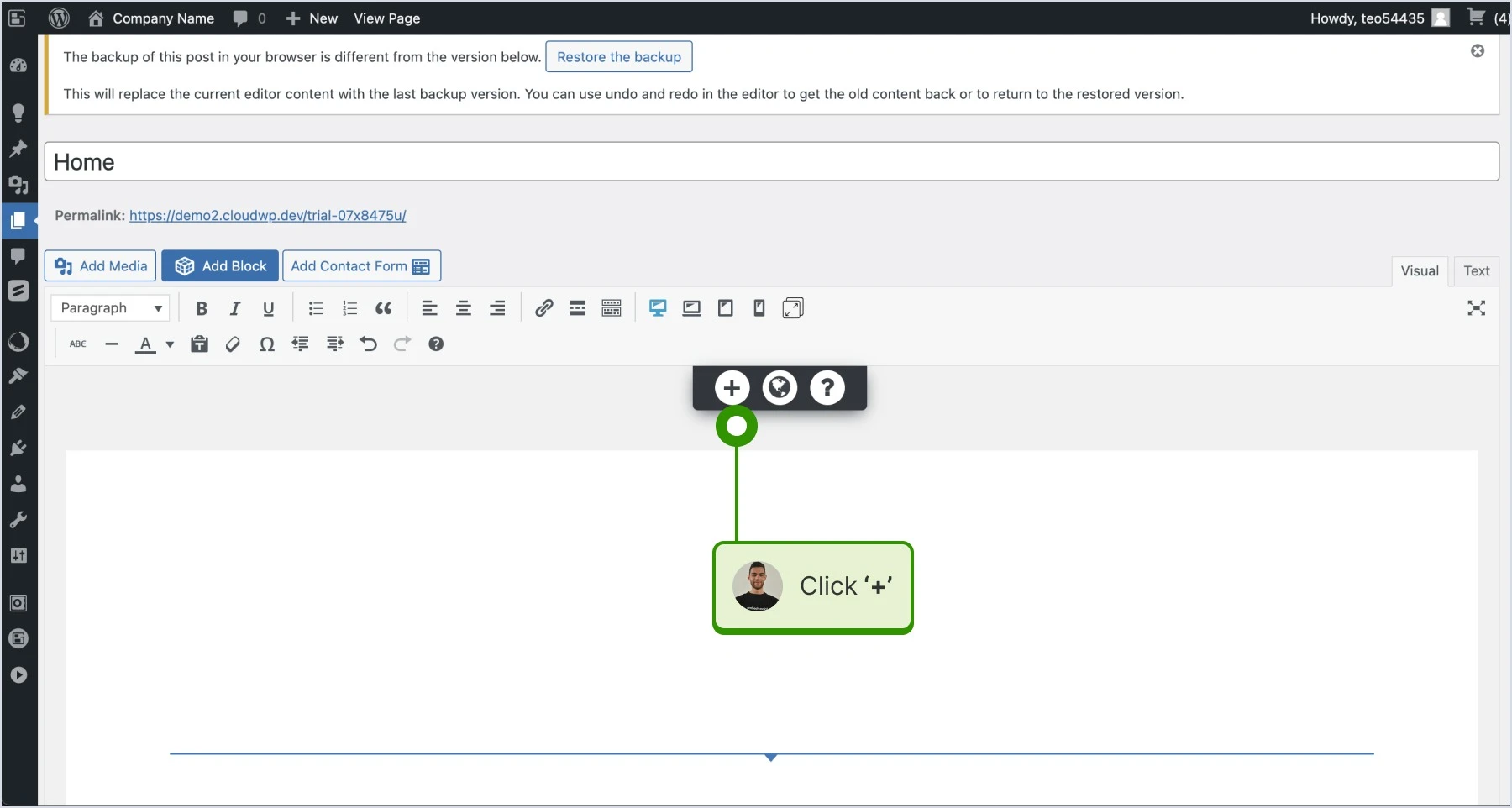Toggle bold formatting in editor toolbar
This screenshot has height=808, width=1512.
[202, 308]
